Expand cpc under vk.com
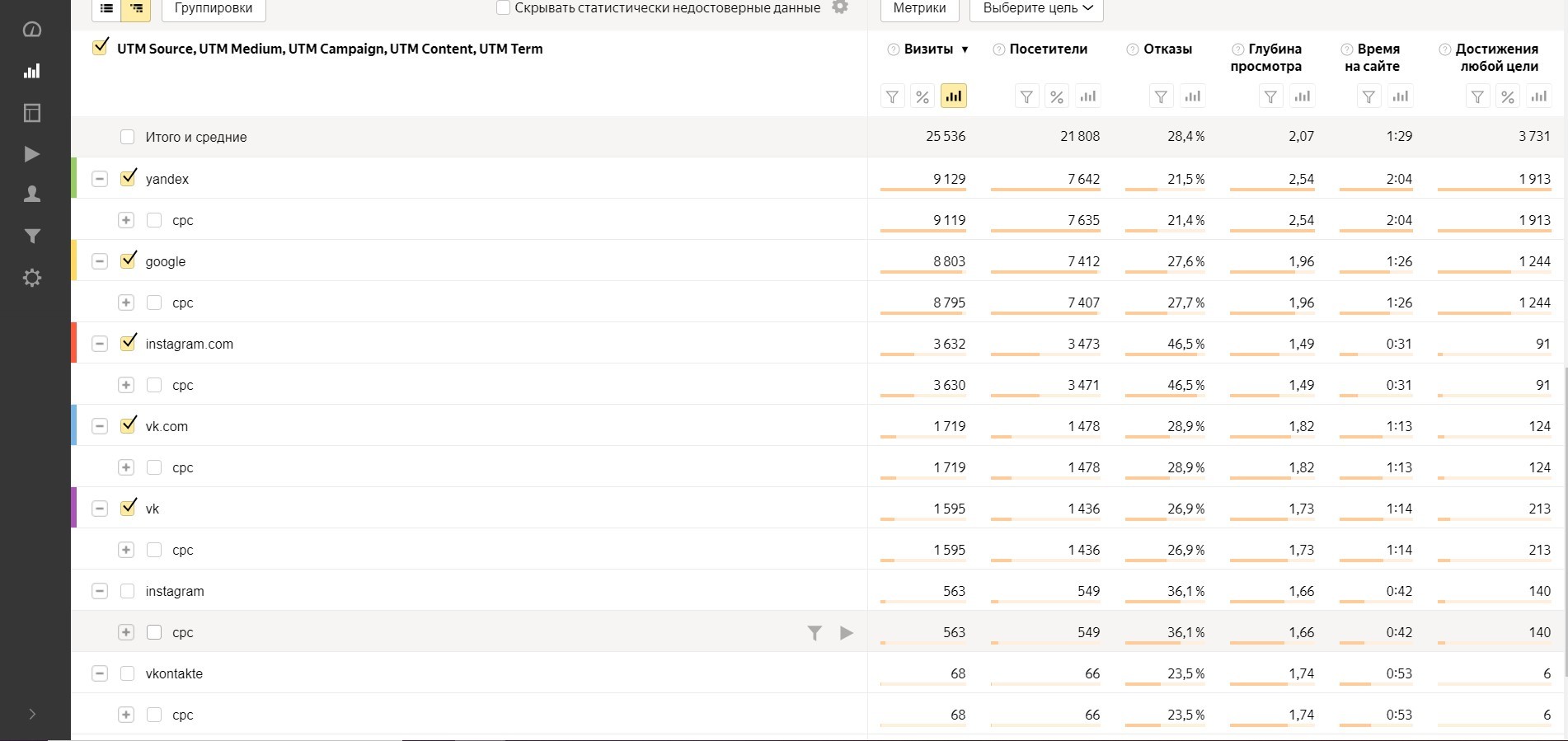1568x741 pixels. [126, 467]
